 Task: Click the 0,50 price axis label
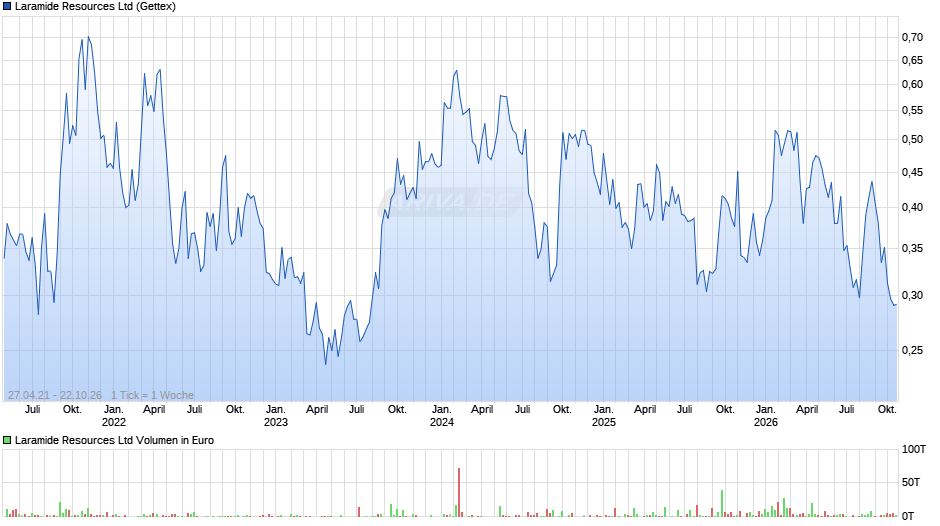tap(912, 140)
